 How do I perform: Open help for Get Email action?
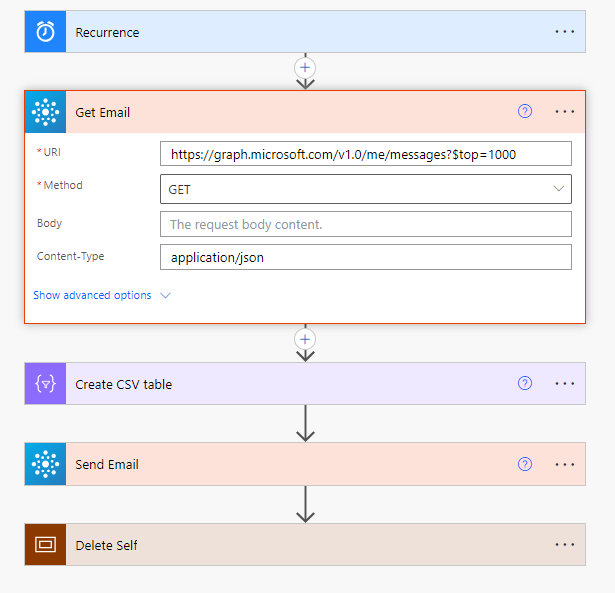[525, 112]
